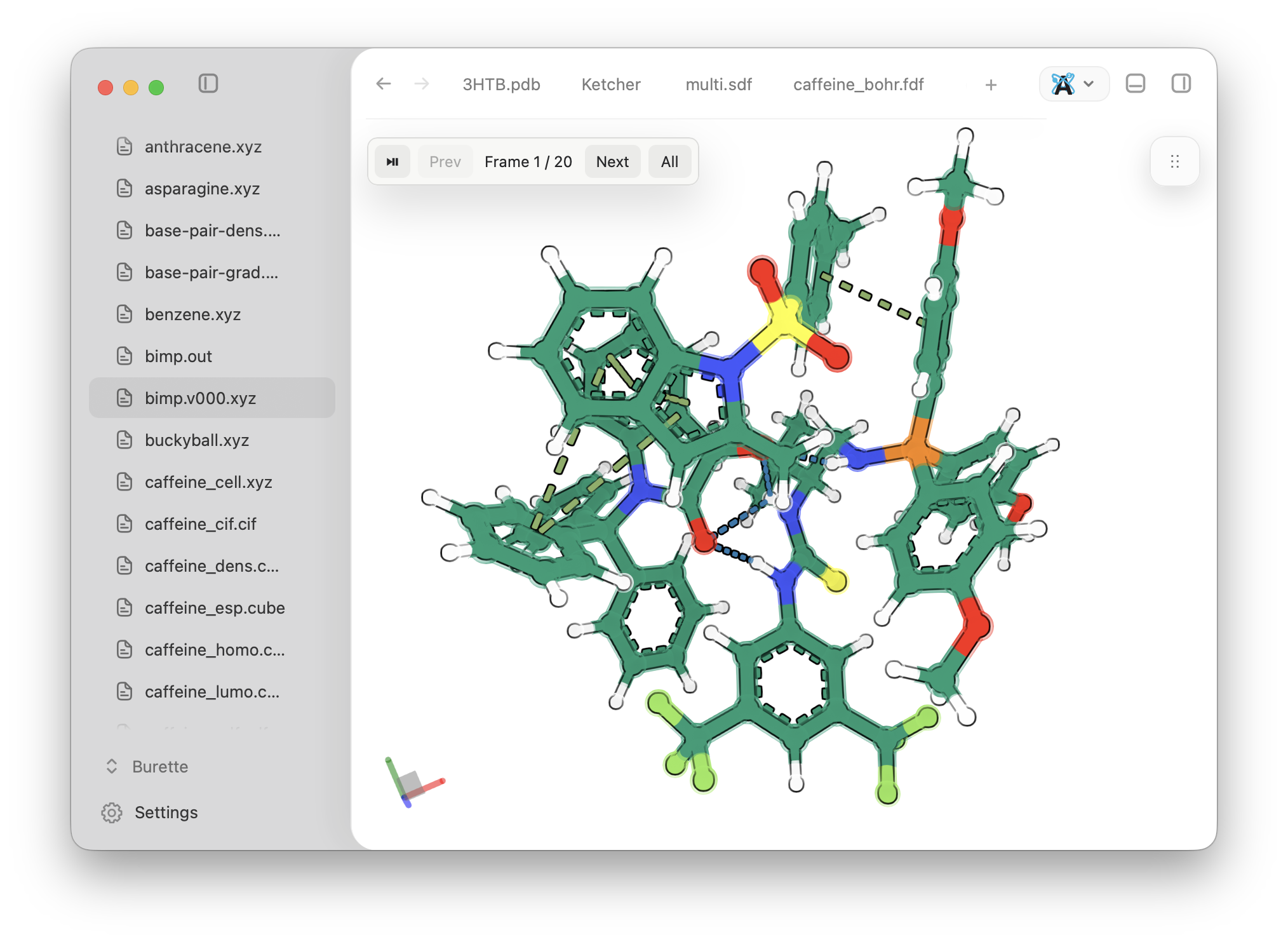Click the XYZ axes orientation gizmo
This screenshot has height=944, width=1288.
[413, 783]
